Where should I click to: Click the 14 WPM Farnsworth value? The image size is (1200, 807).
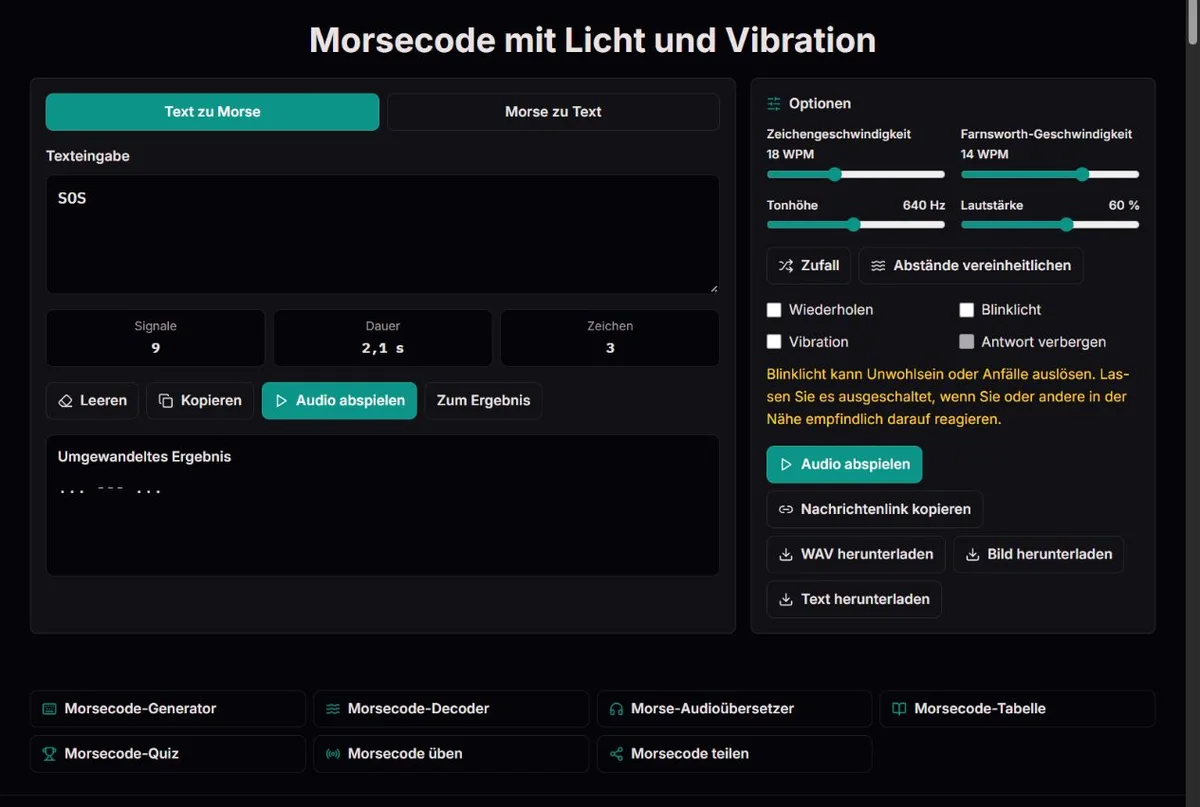[x=984, y=154]
